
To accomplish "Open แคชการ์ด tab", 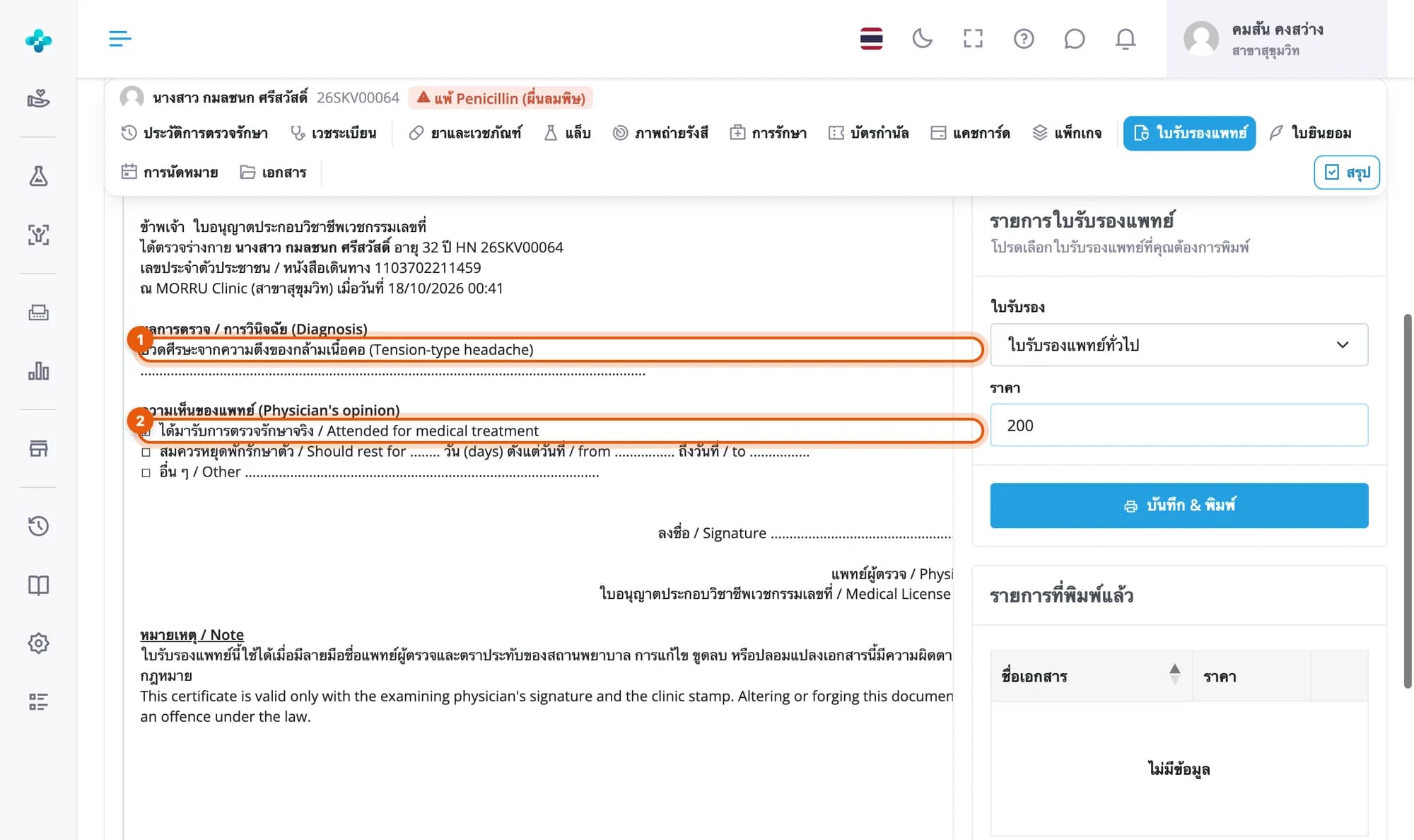I will pyautogui.click(x=970, y=133).
